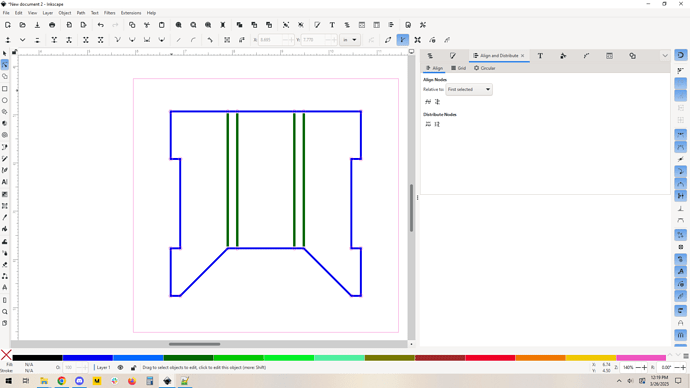Select the Align tab

click(x=434, y=68)
